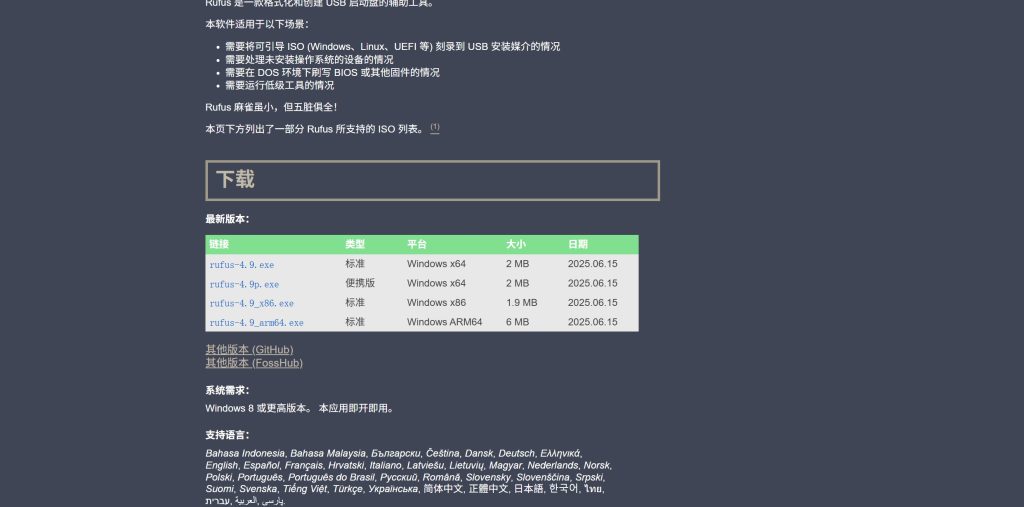Click 简体中文 in the supported languages list
The height and width of the screenshot is (507, 1024).
click(x=443, y=489)
